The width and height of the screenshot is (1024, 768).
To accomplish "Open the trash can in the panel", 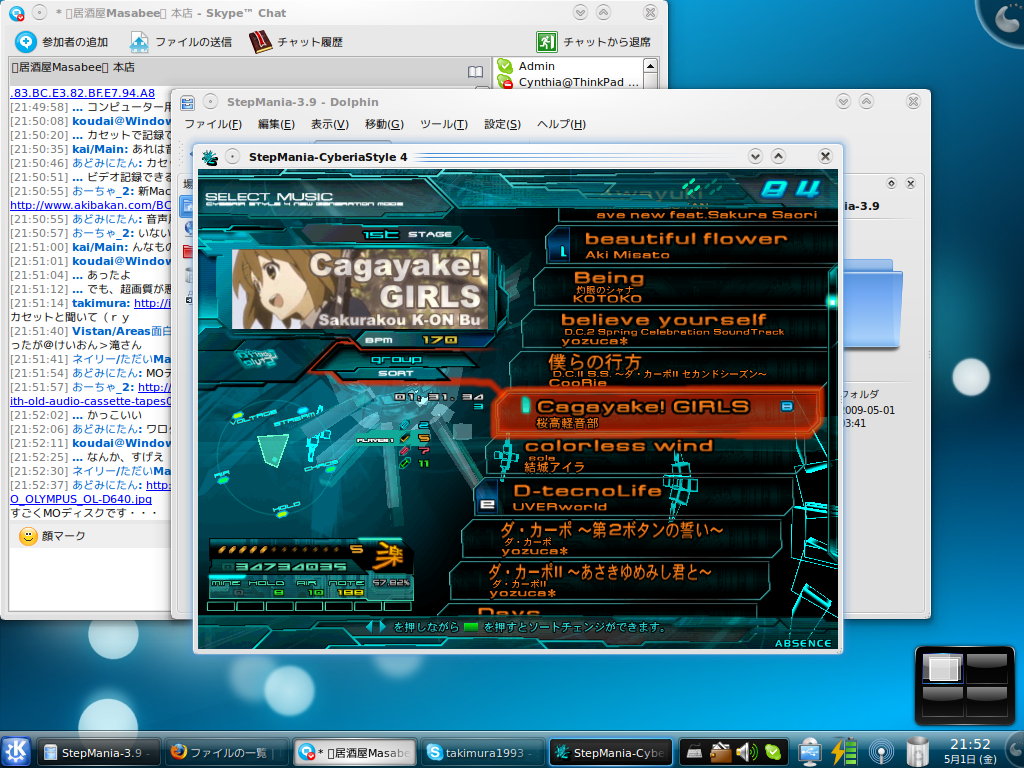I will point(918,752).
